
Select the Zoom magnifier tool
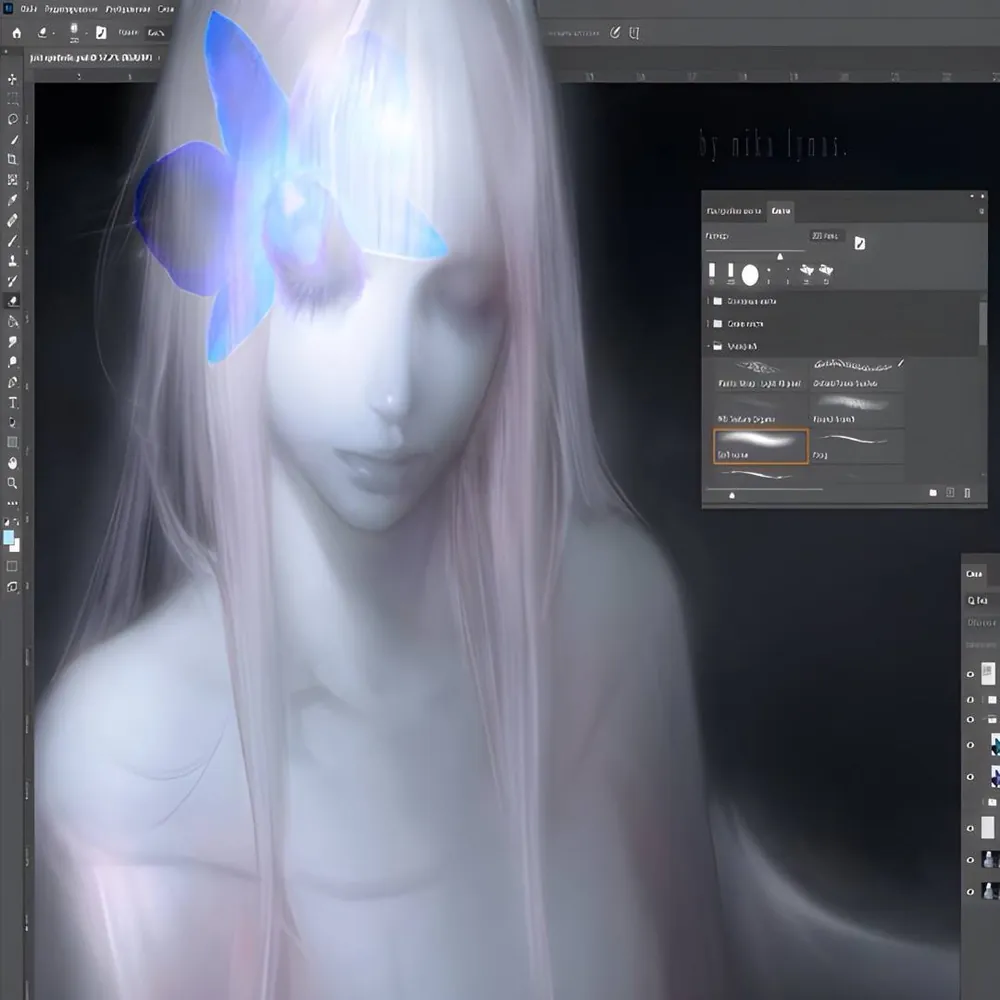[12, 483]
